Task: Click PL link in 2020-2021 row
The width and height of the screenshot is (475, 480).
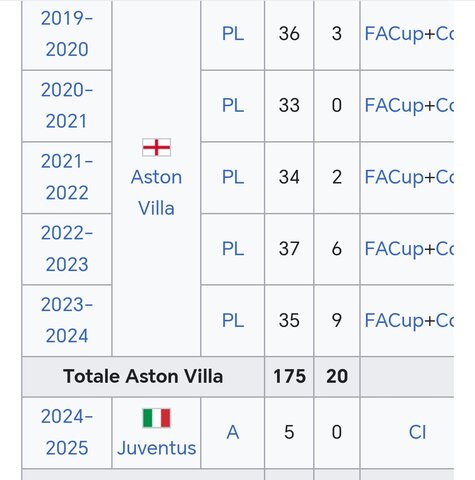Action: (x=233, y=105)
